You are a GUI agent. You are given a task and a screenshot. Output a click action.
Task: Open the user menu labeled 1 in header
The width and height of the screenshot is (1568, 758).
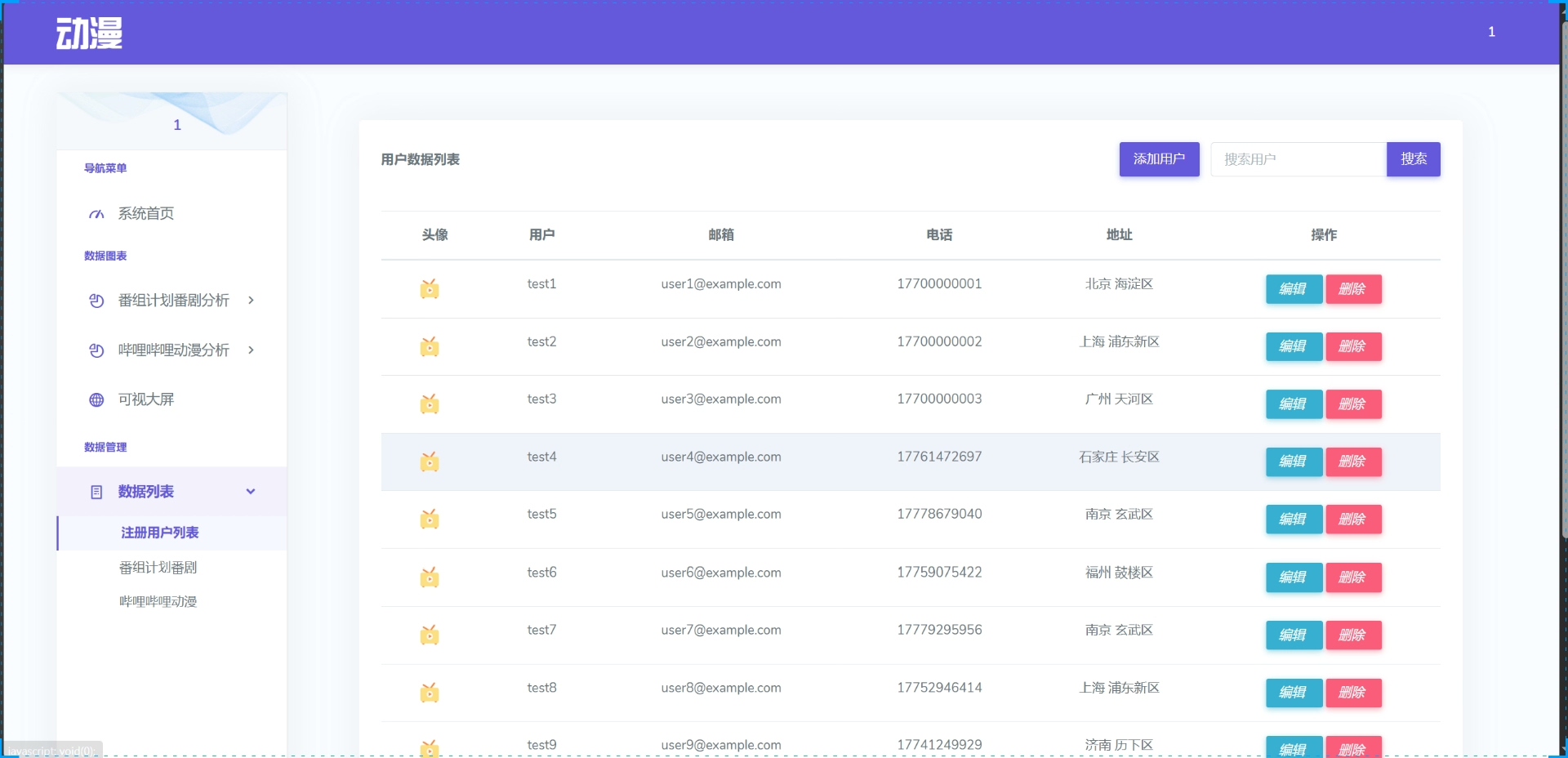pos(1491,32)
